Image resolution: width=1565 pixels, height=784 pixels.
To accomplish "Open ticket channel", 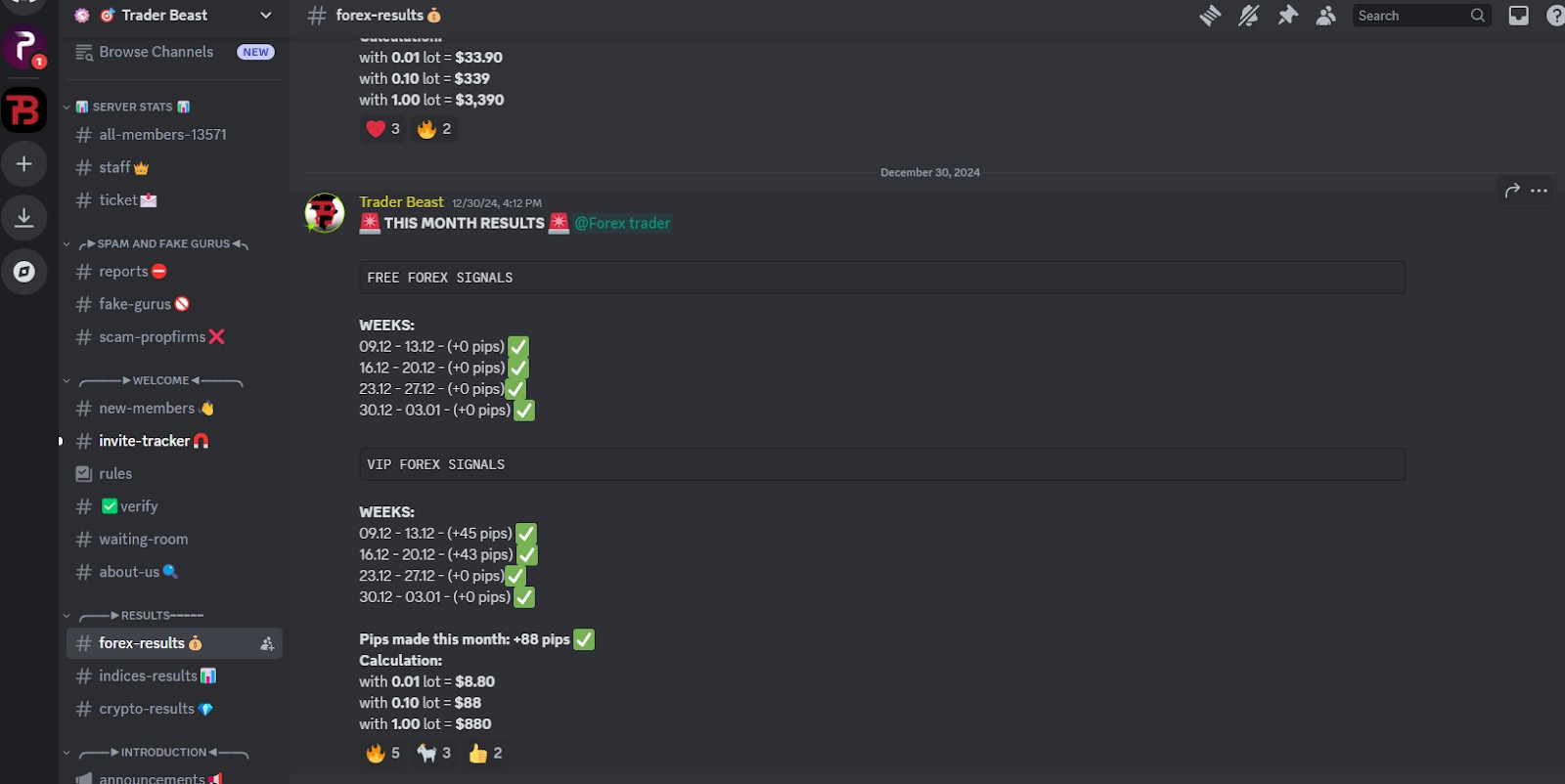I will click(x=174, y=200).
